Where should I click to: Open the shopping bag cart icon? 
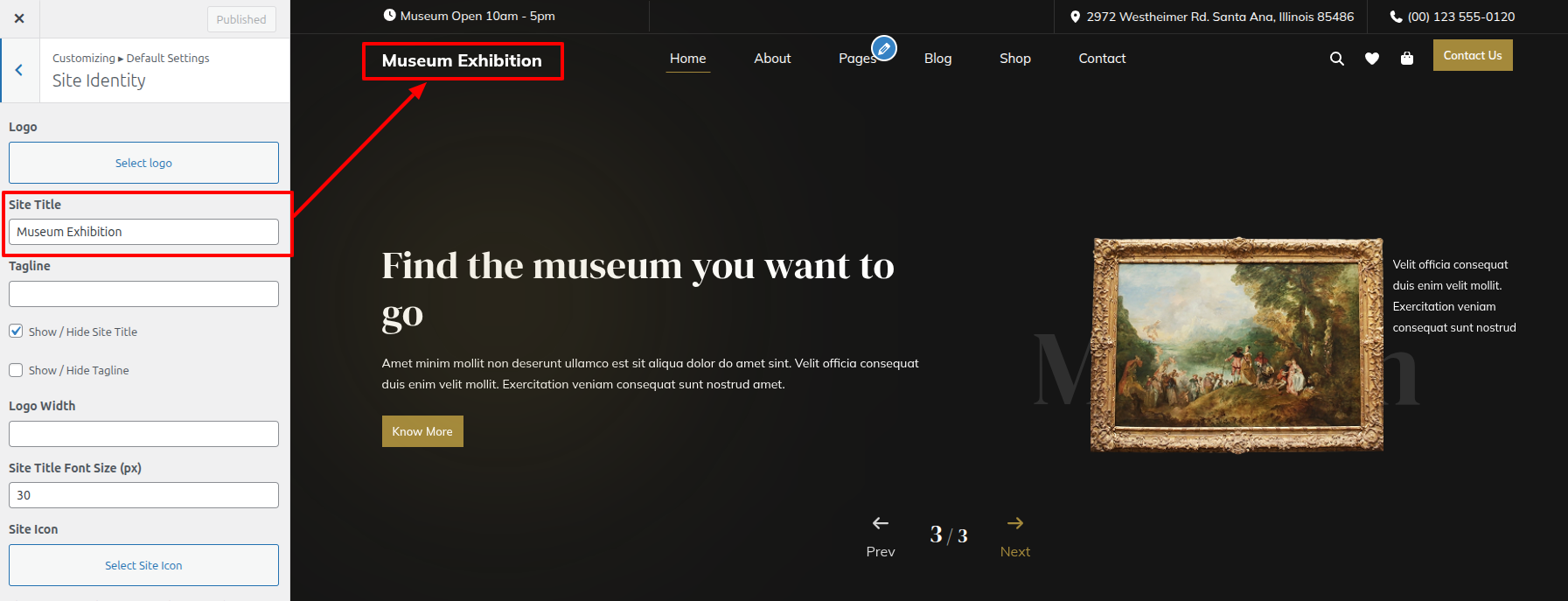(1406, 59)
